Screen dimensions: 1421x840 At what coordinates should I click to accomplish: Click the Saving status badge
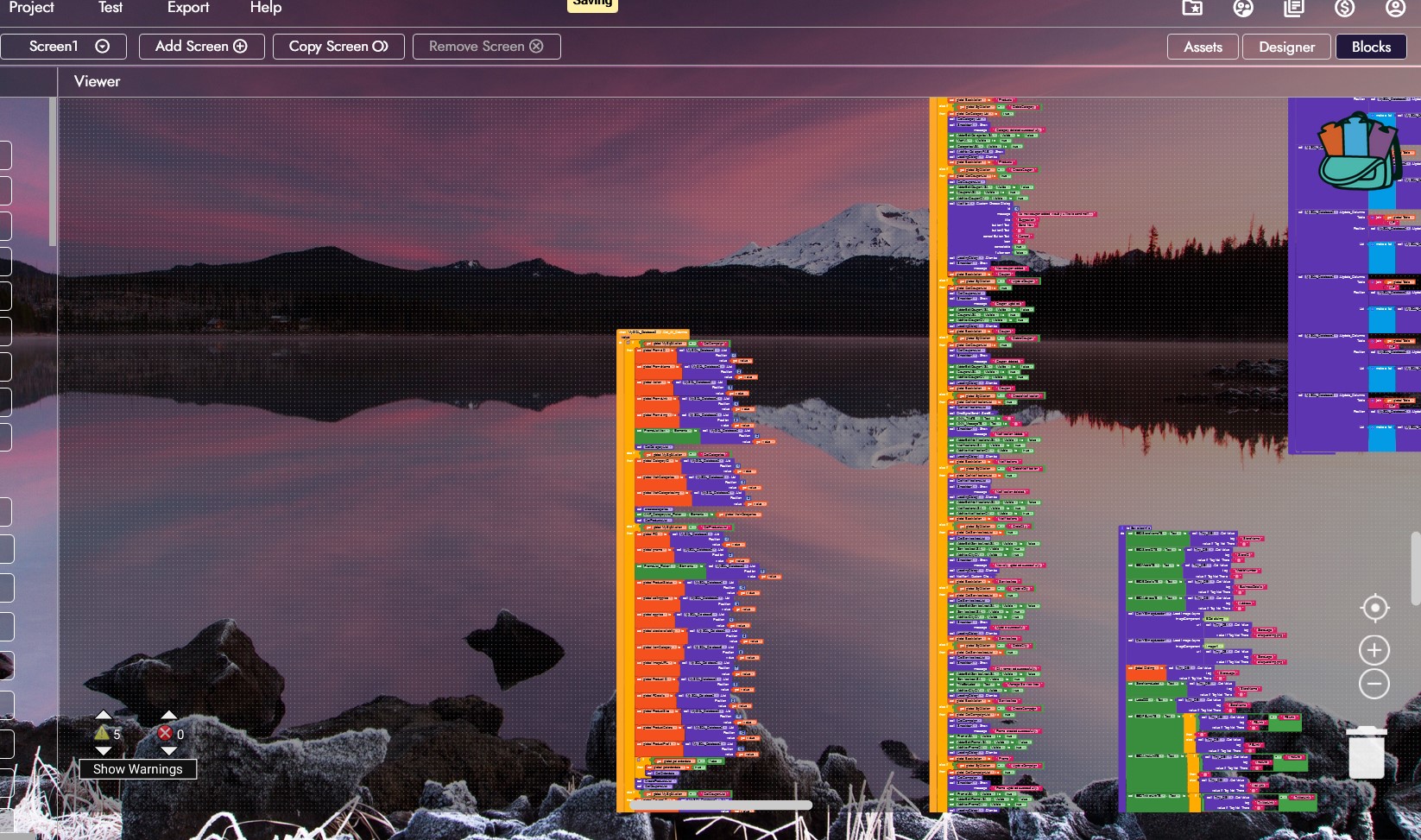592,4
